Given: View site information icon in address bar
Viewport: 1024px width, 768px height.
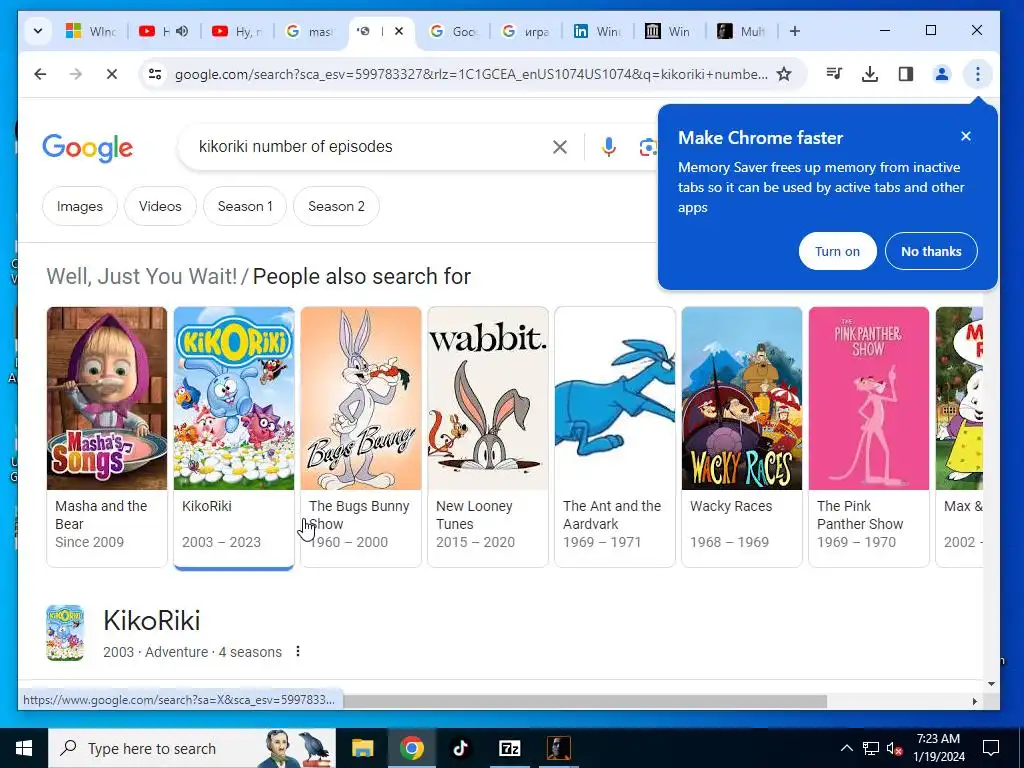Looking at the screenshot, I should coord(155,74).
